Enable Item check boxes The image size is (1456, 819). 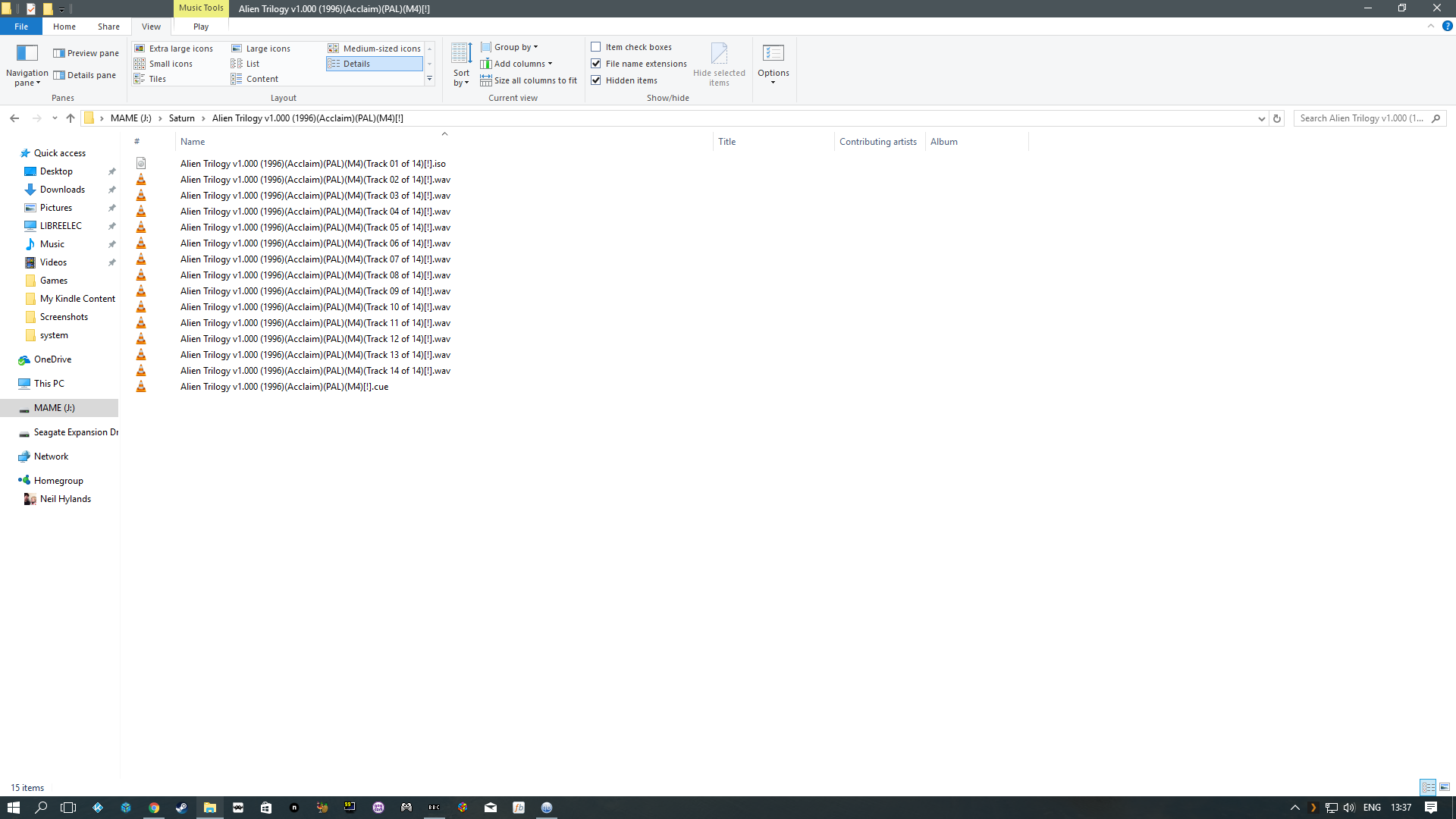(596, 47)
